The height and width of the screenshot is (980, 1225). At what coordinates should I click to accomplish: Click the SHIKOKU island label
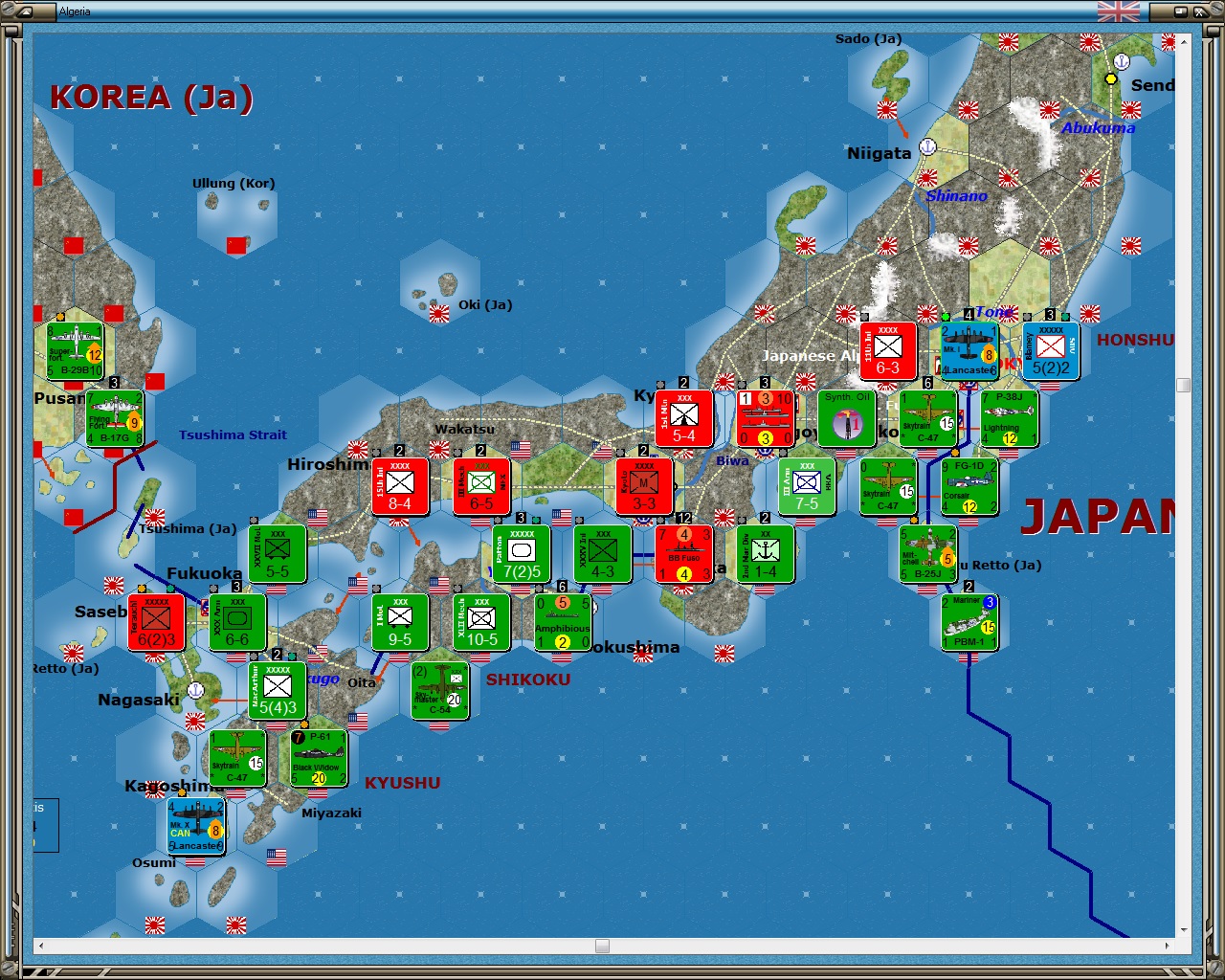[528, 679]
